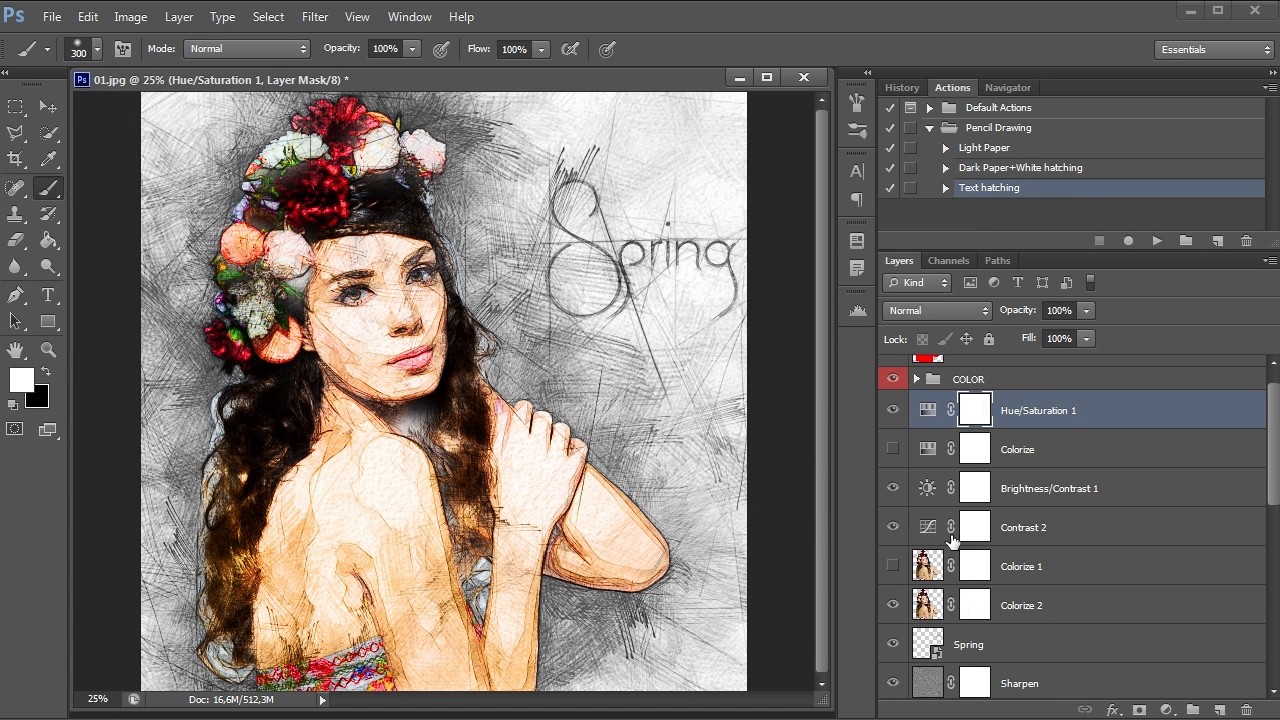Select the Clone Stamp tool

pyautogui.click(x=16, y=213)
